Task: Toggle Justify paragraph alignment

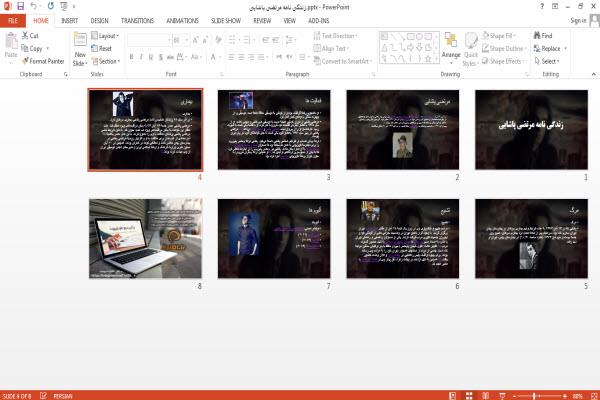Action: [x=261, y=57]
